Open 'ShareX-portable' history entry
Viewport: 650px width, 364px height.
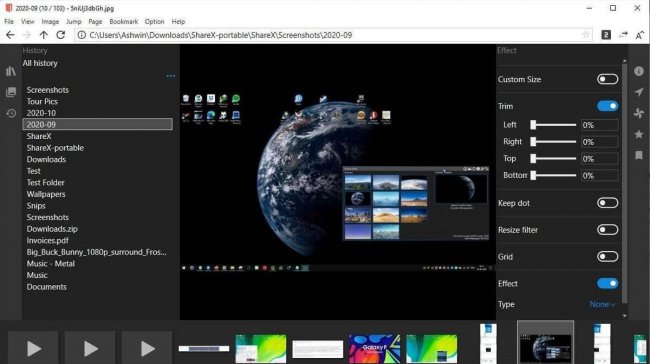[x=55, y=148]
